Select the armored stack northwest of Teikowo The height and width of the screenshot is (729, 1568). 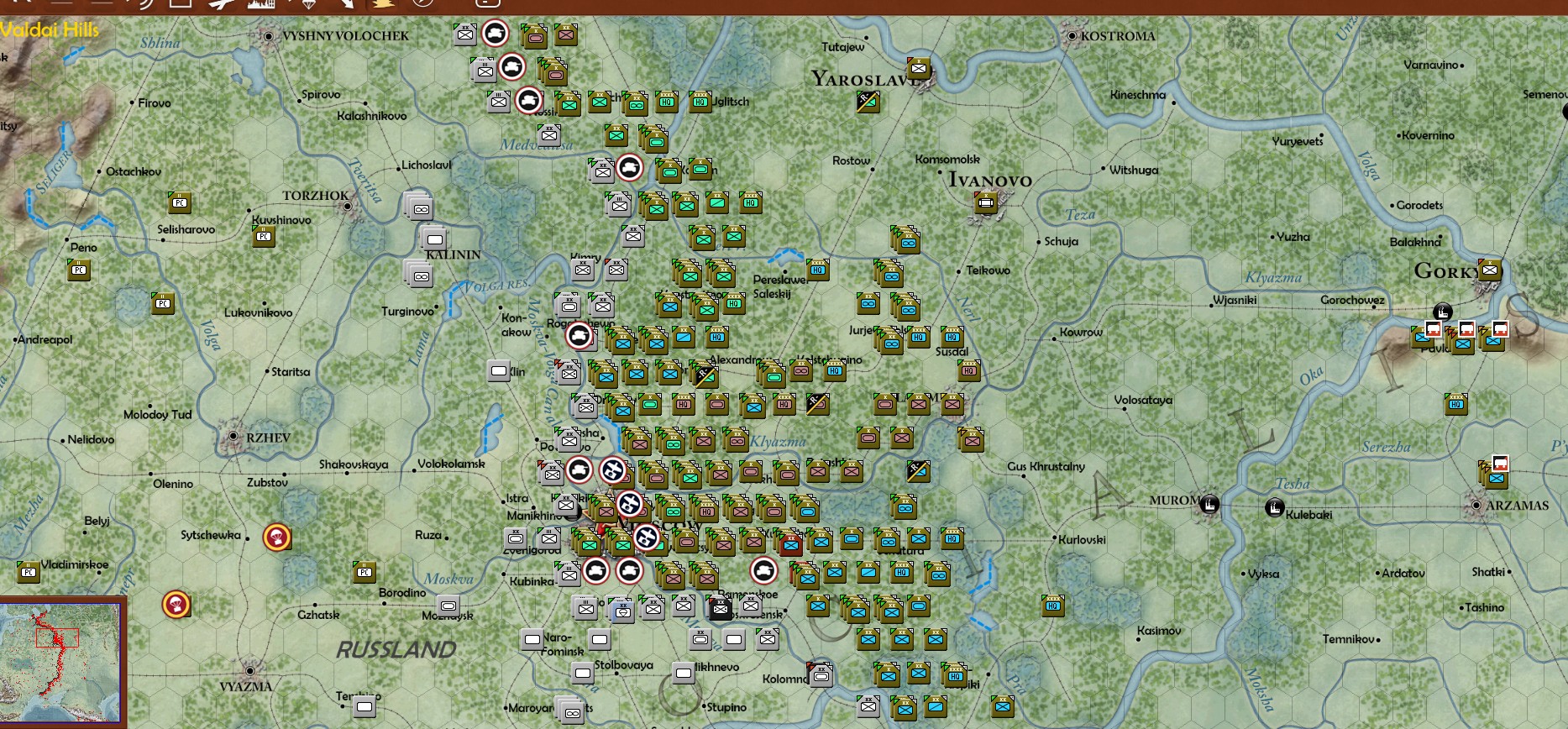pyautogui.click(x=905, y=240)
